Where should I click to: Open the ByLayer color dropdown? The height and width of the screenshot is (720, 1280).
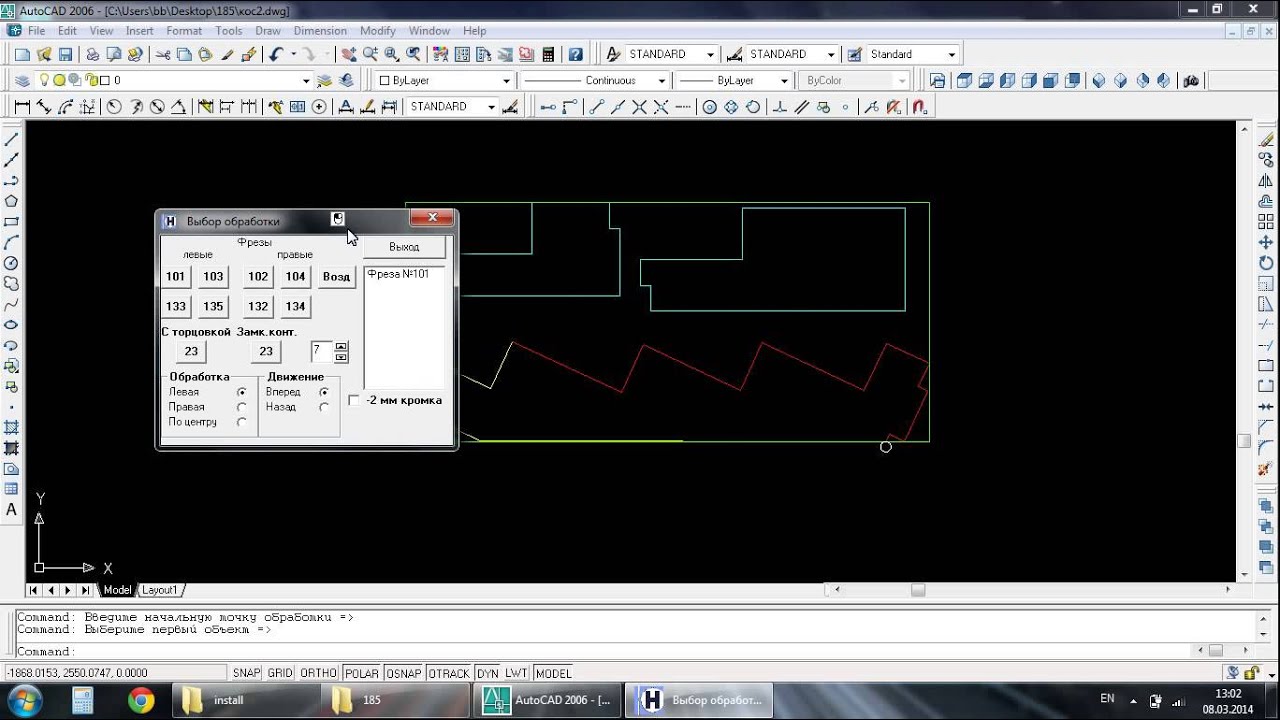tap(506, 80)
